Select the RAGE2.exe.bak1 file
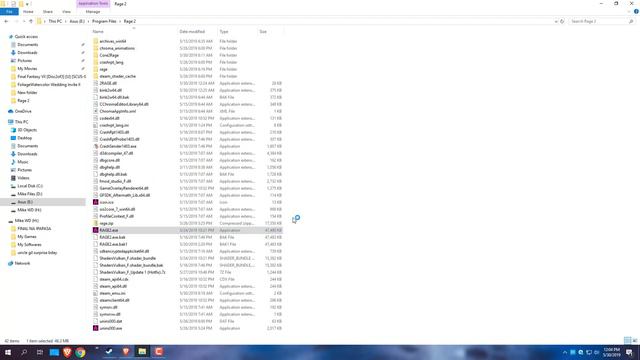This screenshot has width=640, height=360. click(x=113, y=244)
